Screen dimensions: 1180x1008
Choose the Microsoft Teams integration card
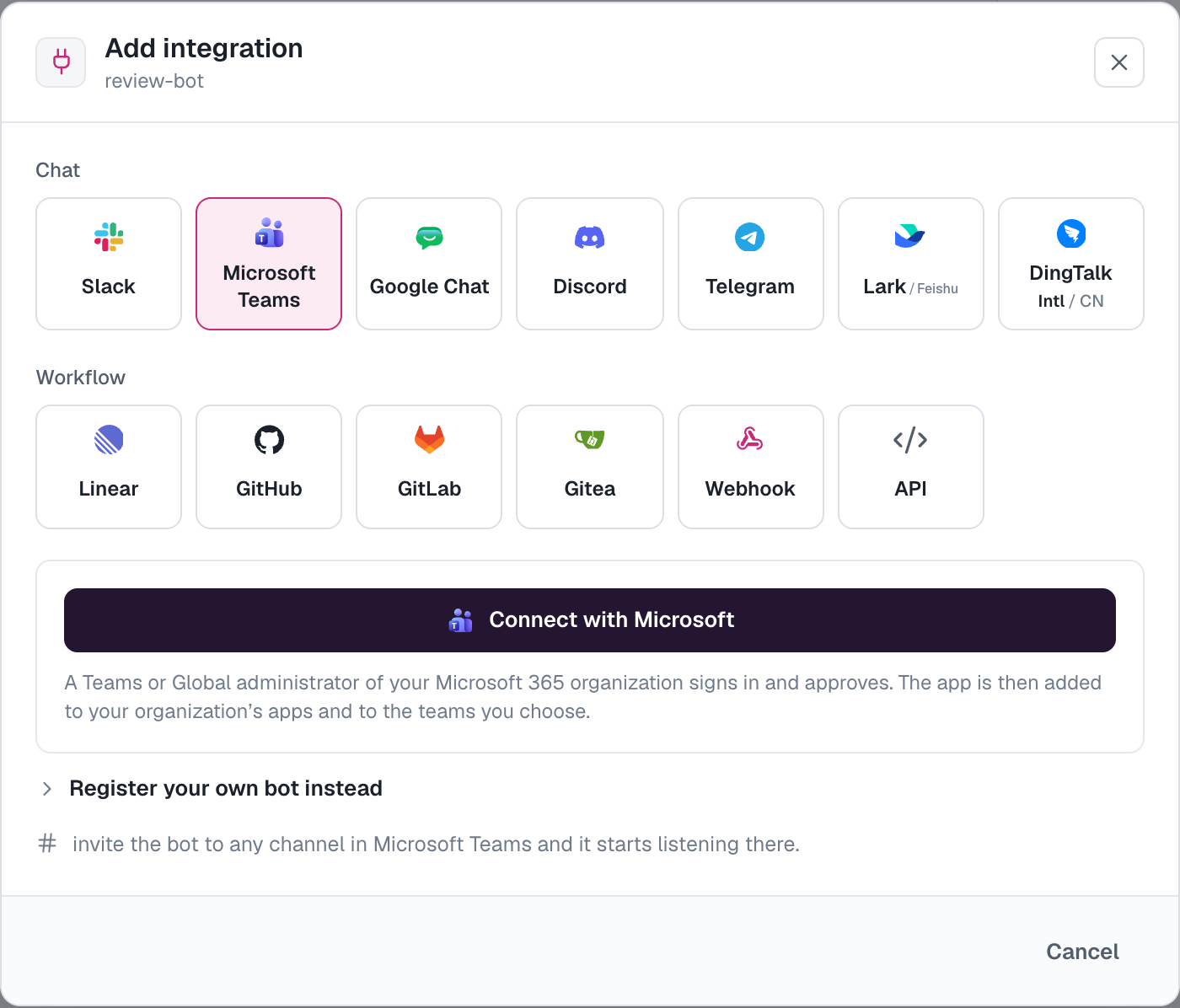tap(269, 264)
